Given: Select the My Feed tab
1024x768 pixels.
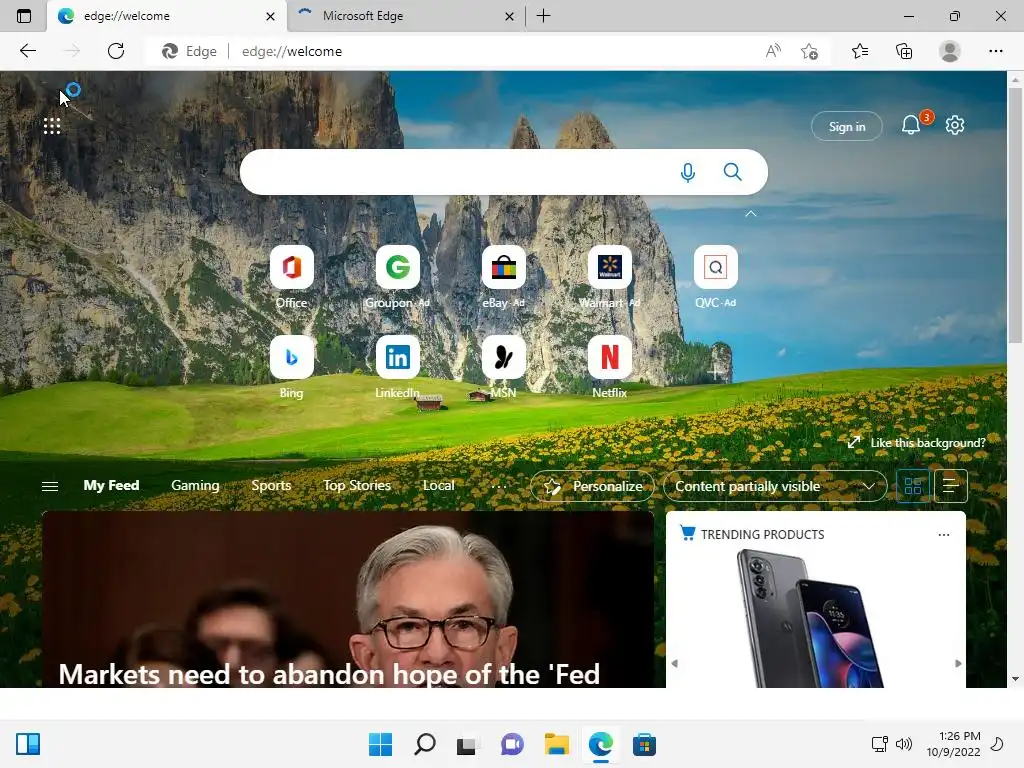Looking at the screenshot, I should pyautogui.click(x=111, y=485).
